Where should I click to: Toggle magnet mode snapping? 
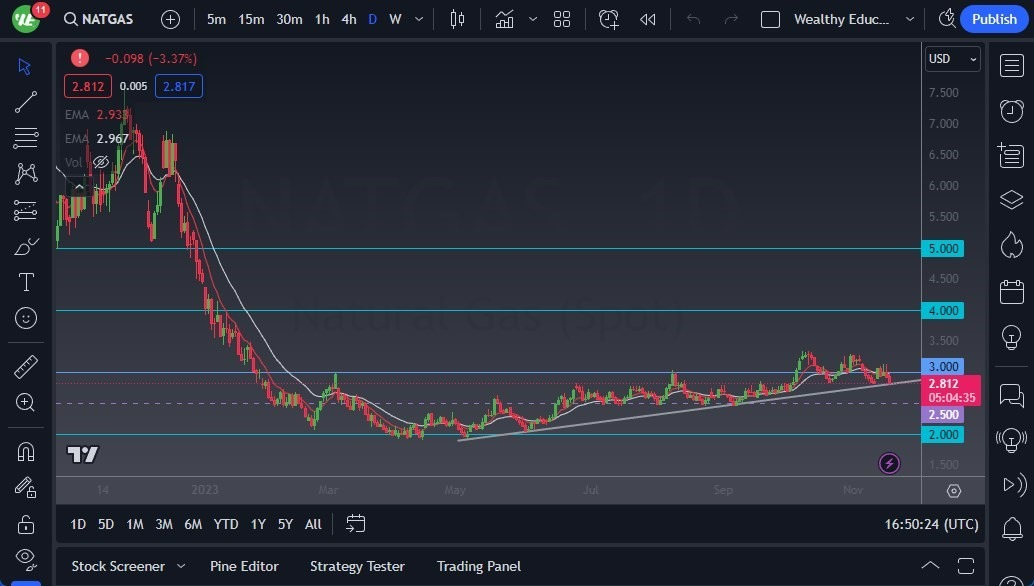tap(26, 452)
